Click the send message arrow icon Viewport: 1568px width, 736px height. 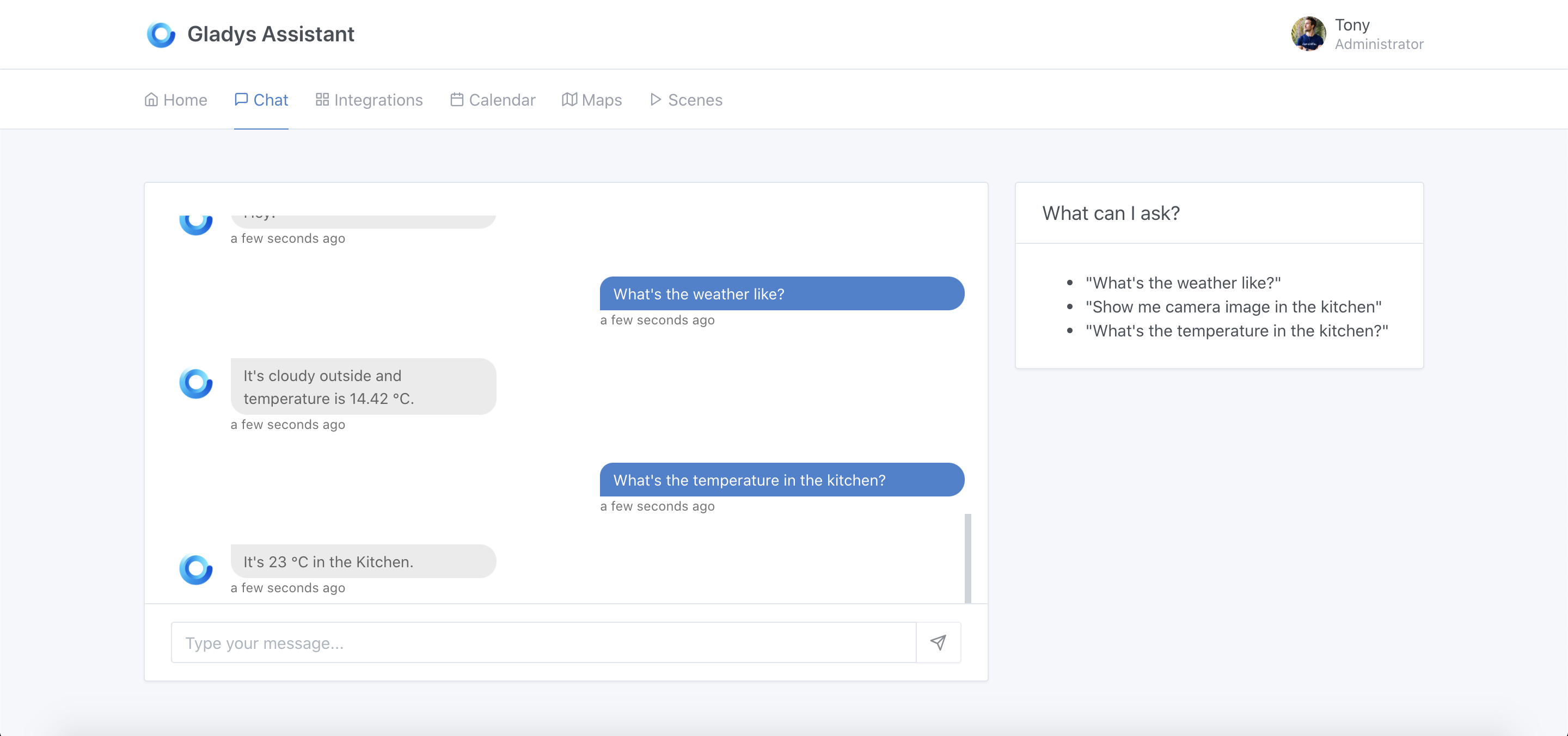click(938, 642)
